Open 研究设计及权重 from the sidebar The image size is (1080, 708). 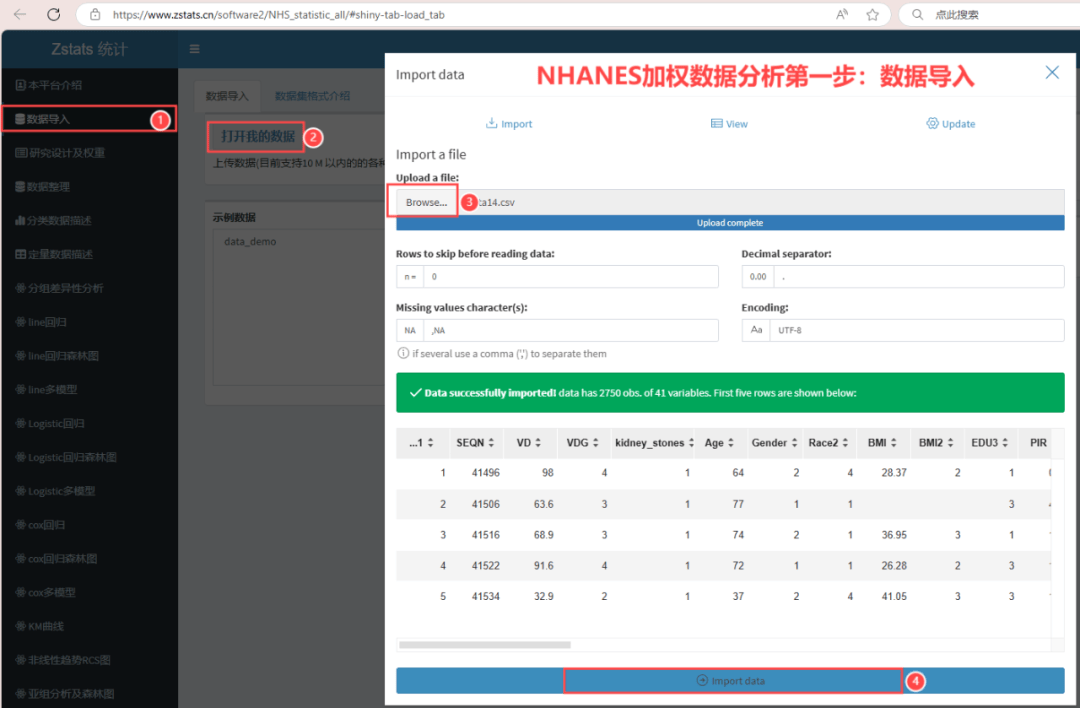64,151
